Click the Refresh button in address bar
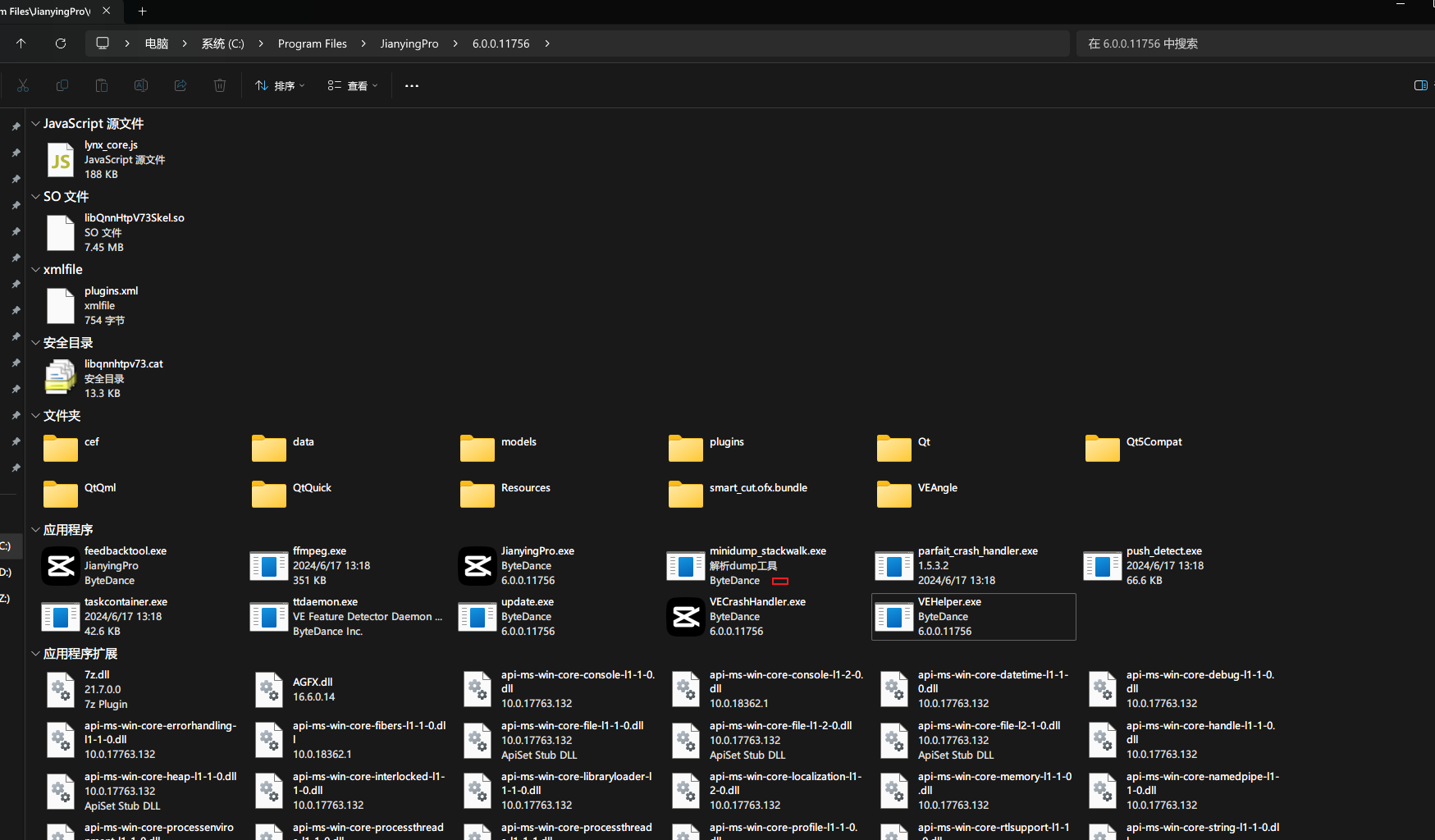Viewport: 1435px width, 840px height. click(x=61, y=43)
